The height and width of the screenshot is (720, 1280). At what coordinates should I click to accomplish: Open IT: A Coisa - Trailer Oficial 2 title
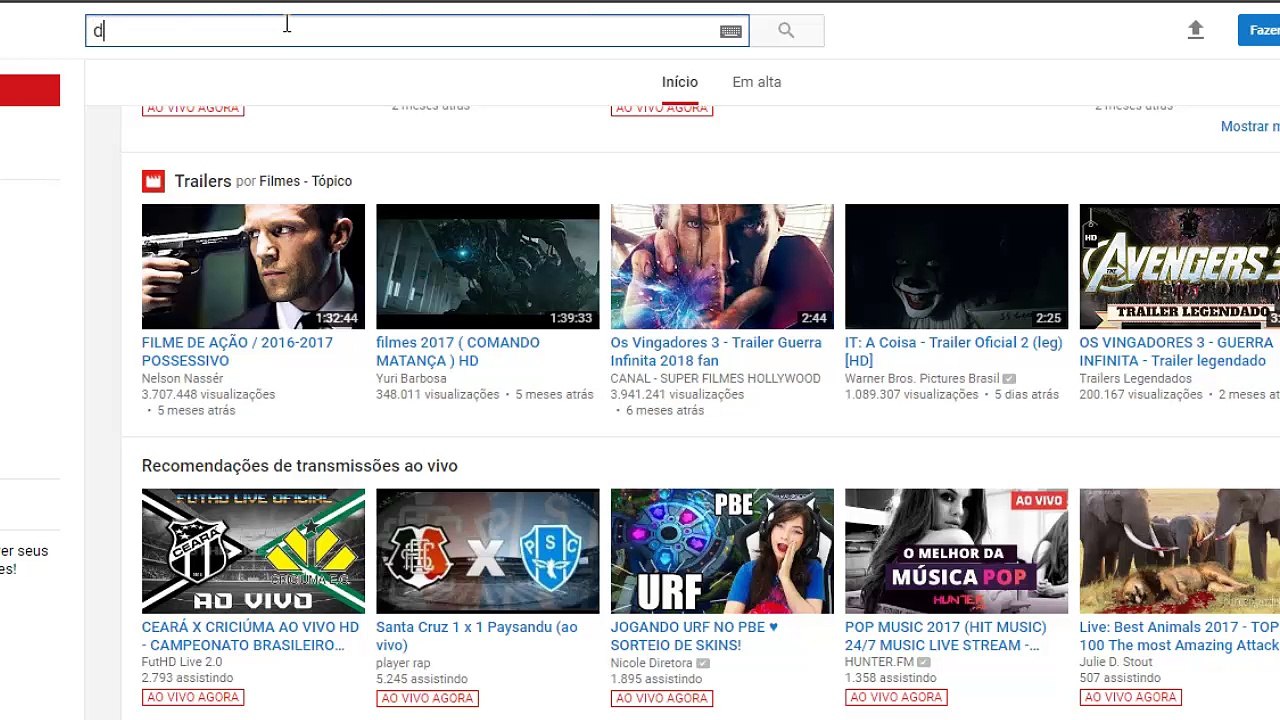coord(954,351)
